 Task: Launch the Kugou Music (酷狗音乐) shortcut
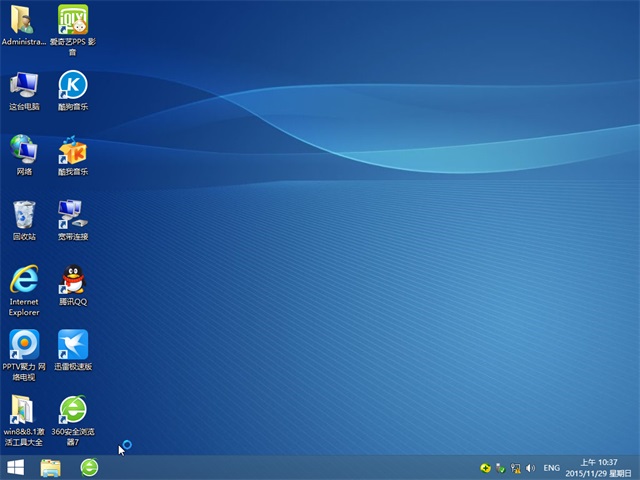coord(73,85)
